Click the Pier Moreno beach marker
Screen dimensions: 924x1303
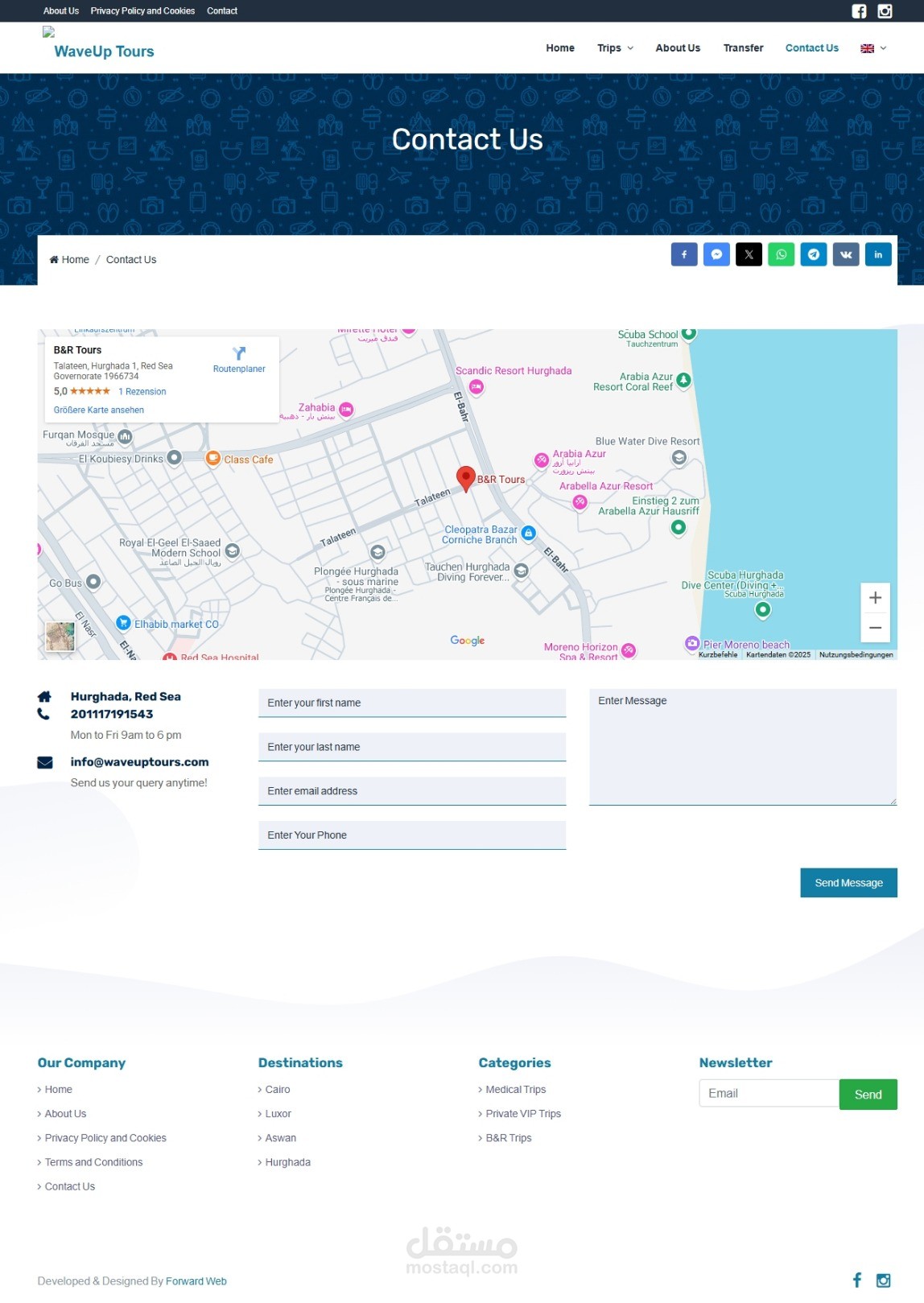pos(692,643)
